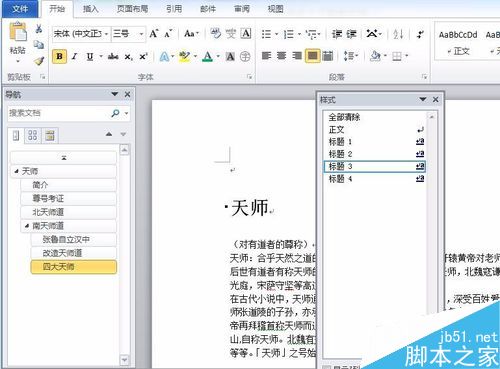Apply 正文 style in Styles pane
The image size is (500, 369).
pos(375,129)
